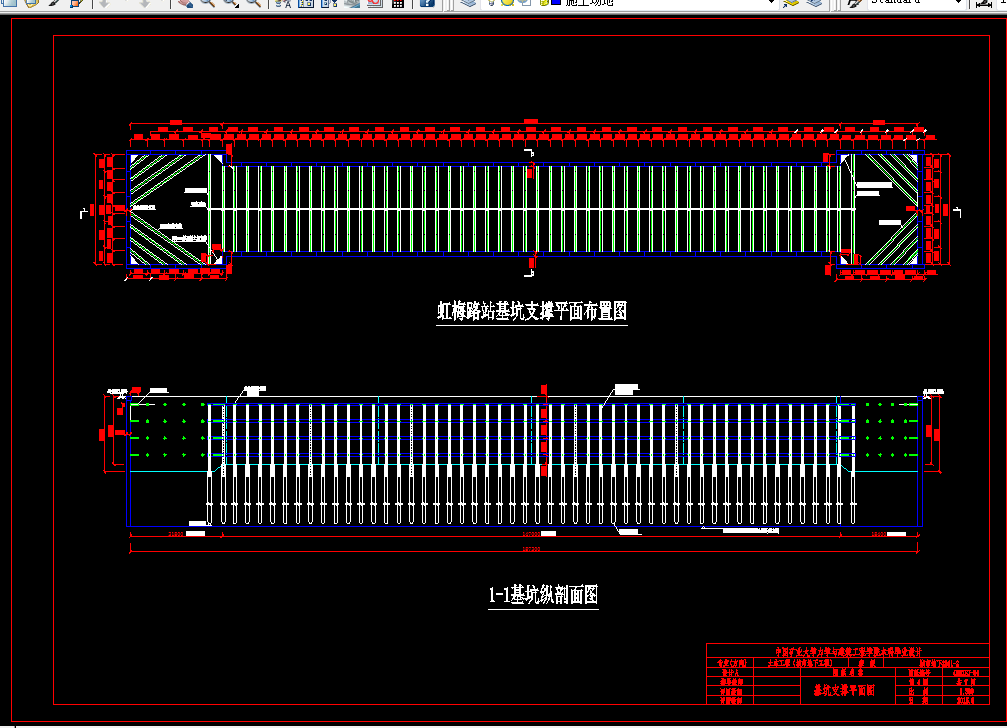Click the Layer Previous icon

click(814, 3)
